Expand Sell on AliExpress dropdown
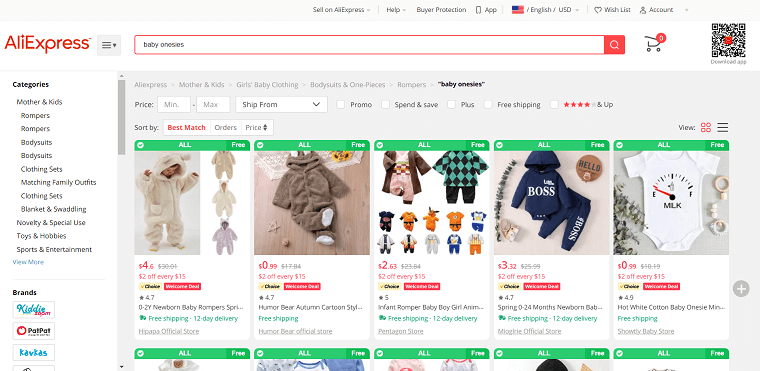Viewport: 760px width, 371px height. [x=341, y=10]
